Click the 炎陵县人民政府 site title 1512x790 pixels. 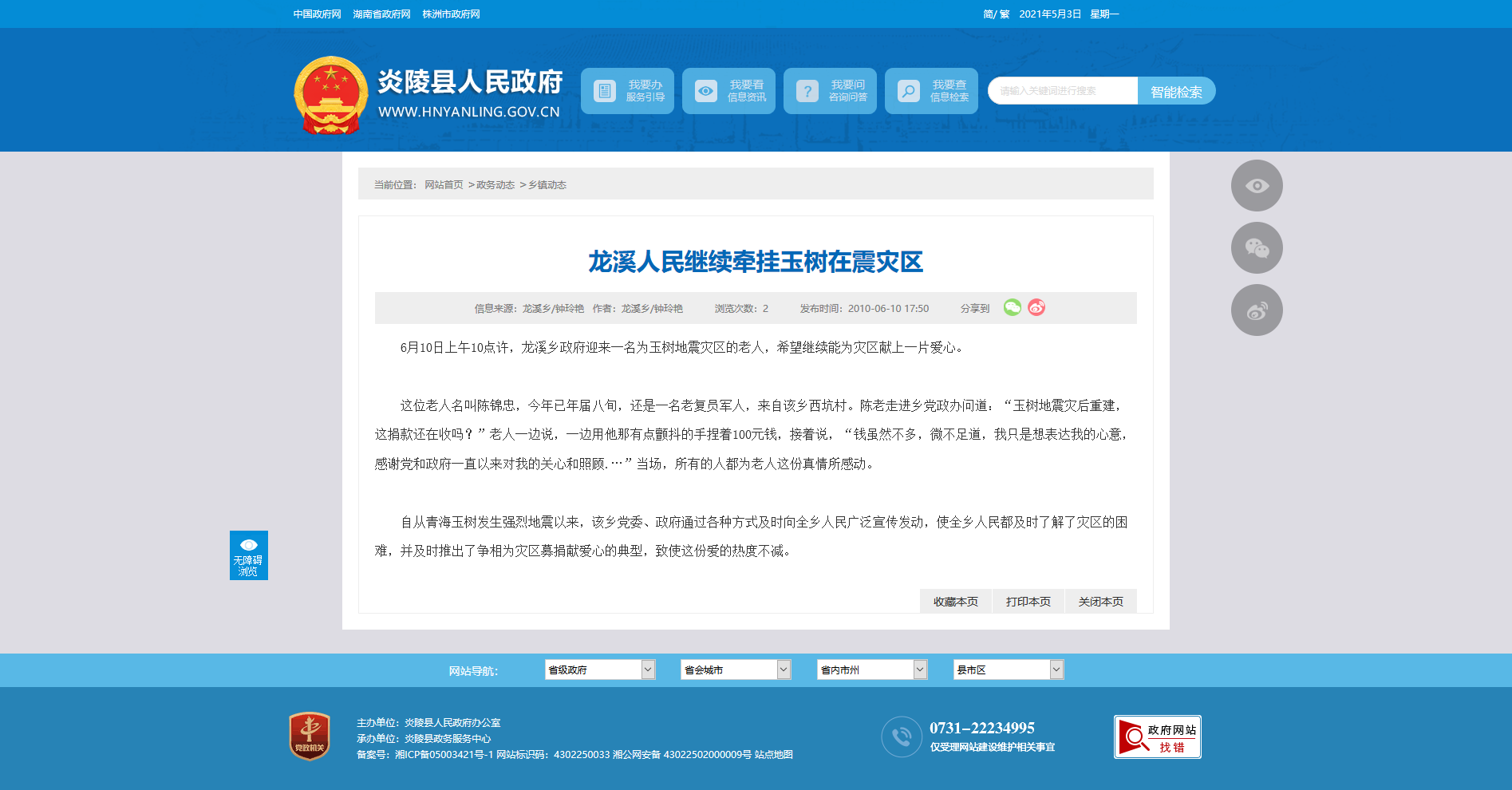(x=470, y=81)
